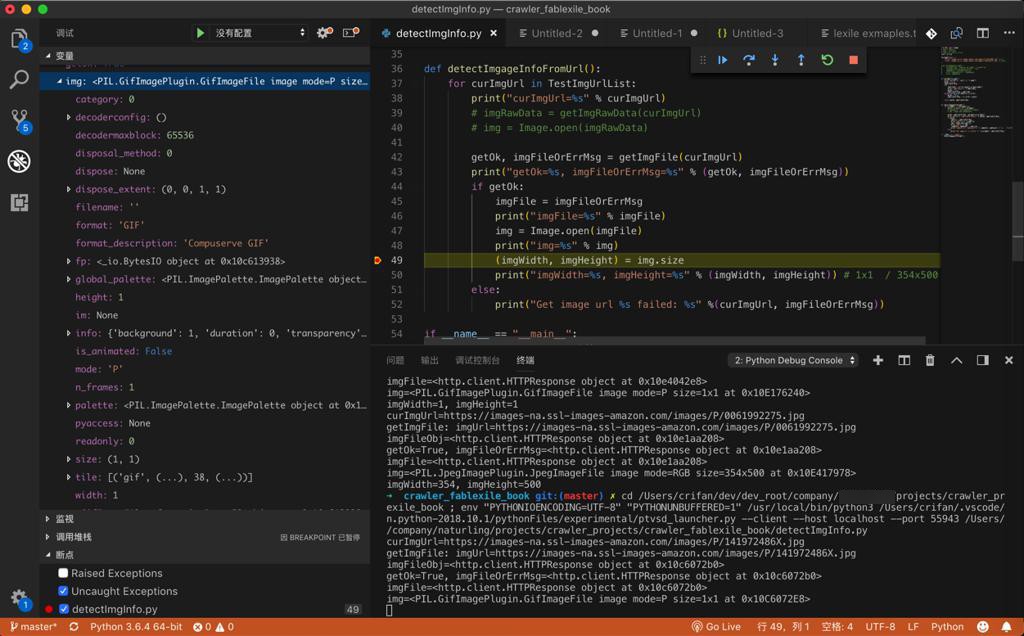Open the Extensions view icon

(x=19, y=203)
